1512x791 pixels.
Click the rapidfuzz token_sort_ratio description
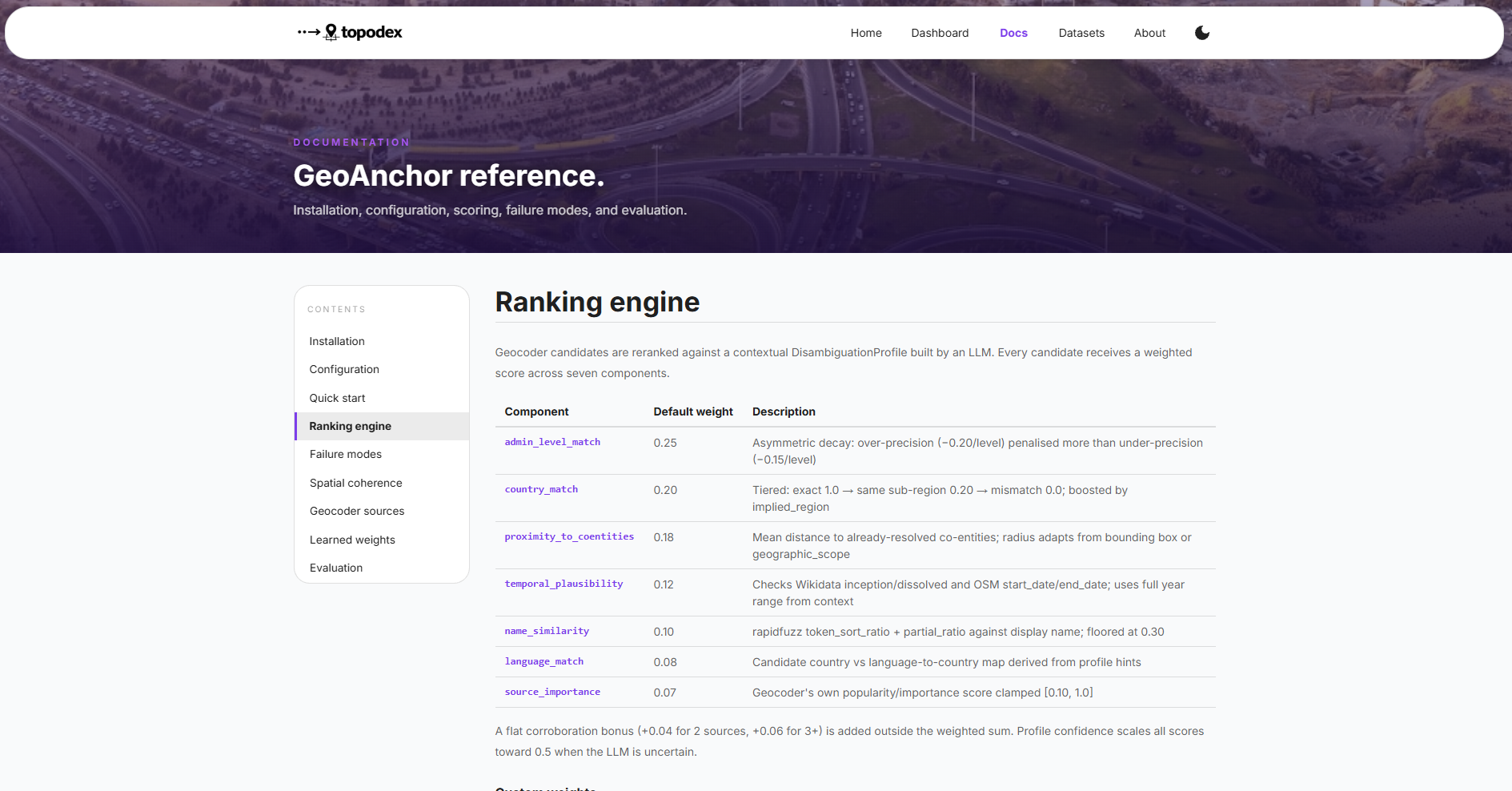pos(958,632)
